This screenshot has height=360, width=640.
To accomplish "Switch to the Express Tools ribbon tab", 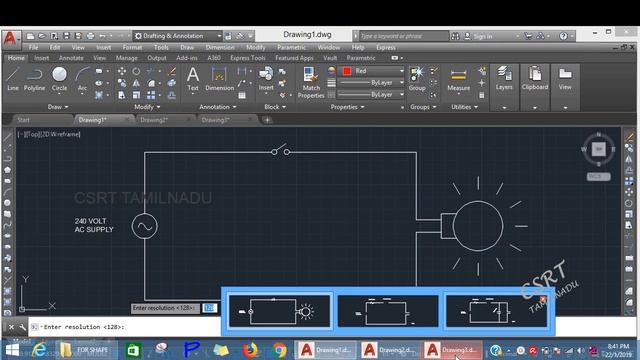I will [248, 58].
